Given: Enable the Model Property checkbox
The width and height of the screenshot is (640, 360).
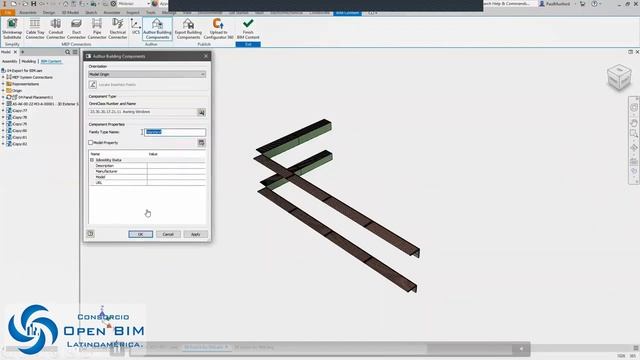Looking at the screenshot, I should [x=91, y=143].
